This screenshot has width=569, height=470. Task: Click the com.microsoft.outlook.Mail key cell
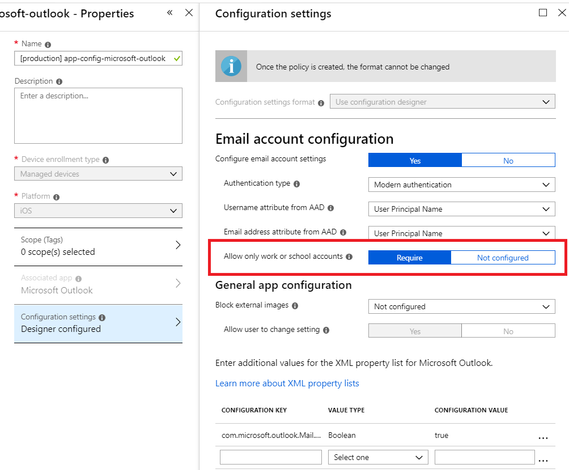[271, 435]
